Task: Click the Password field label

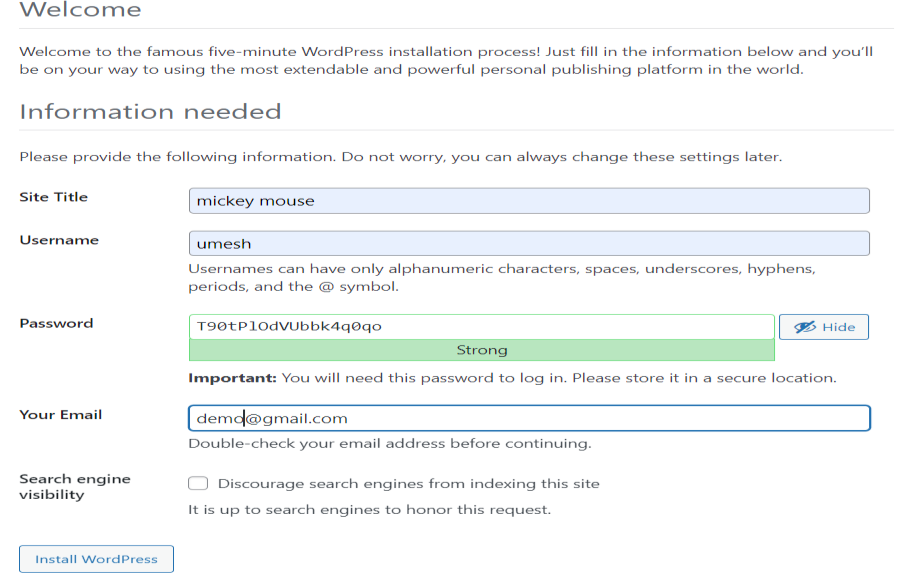Action: point(56,323)
